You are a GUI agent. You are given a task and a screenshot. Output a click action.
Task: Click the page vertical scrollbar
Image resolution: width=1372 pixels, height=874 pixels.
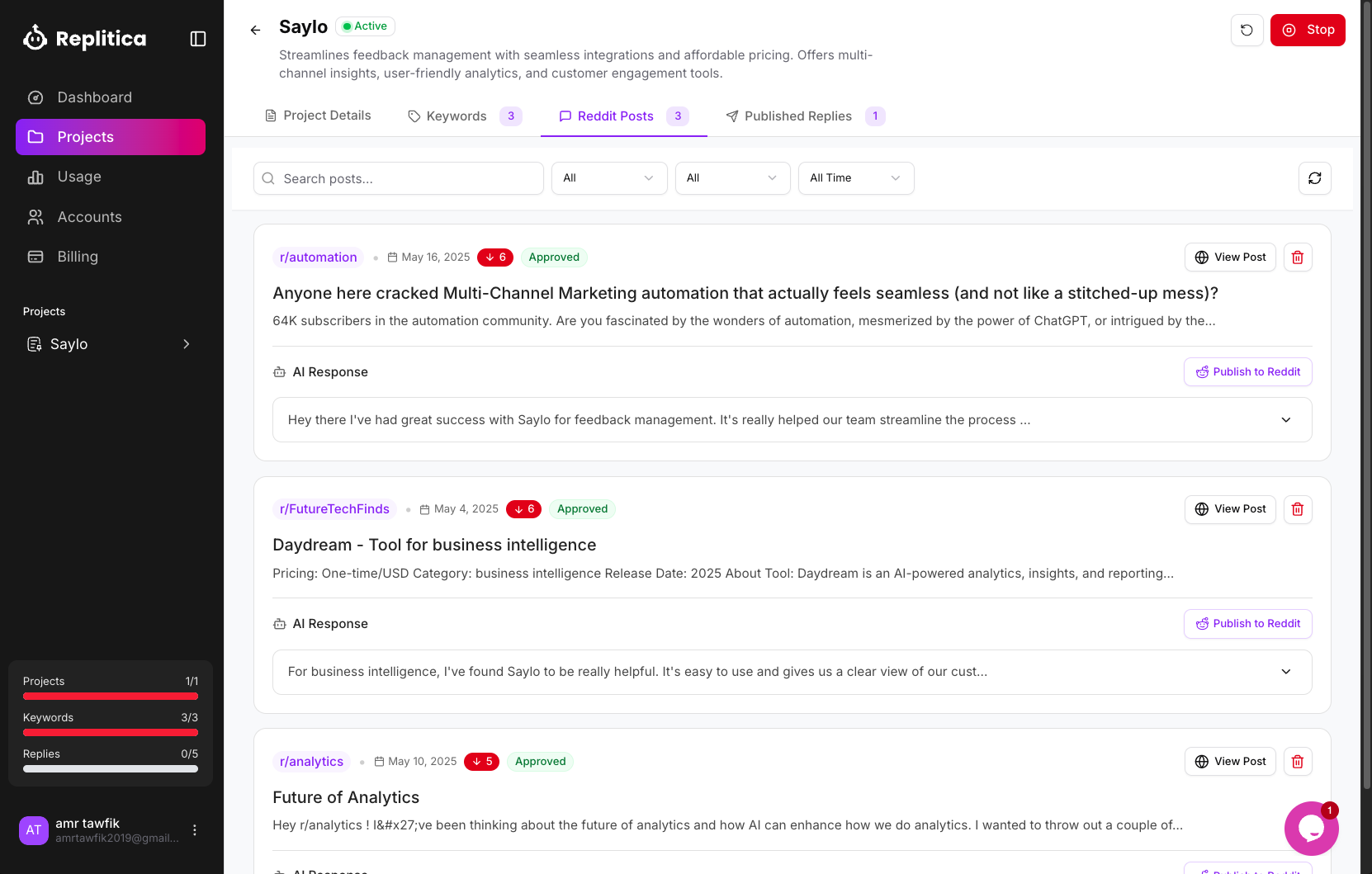coord(1366,396)
